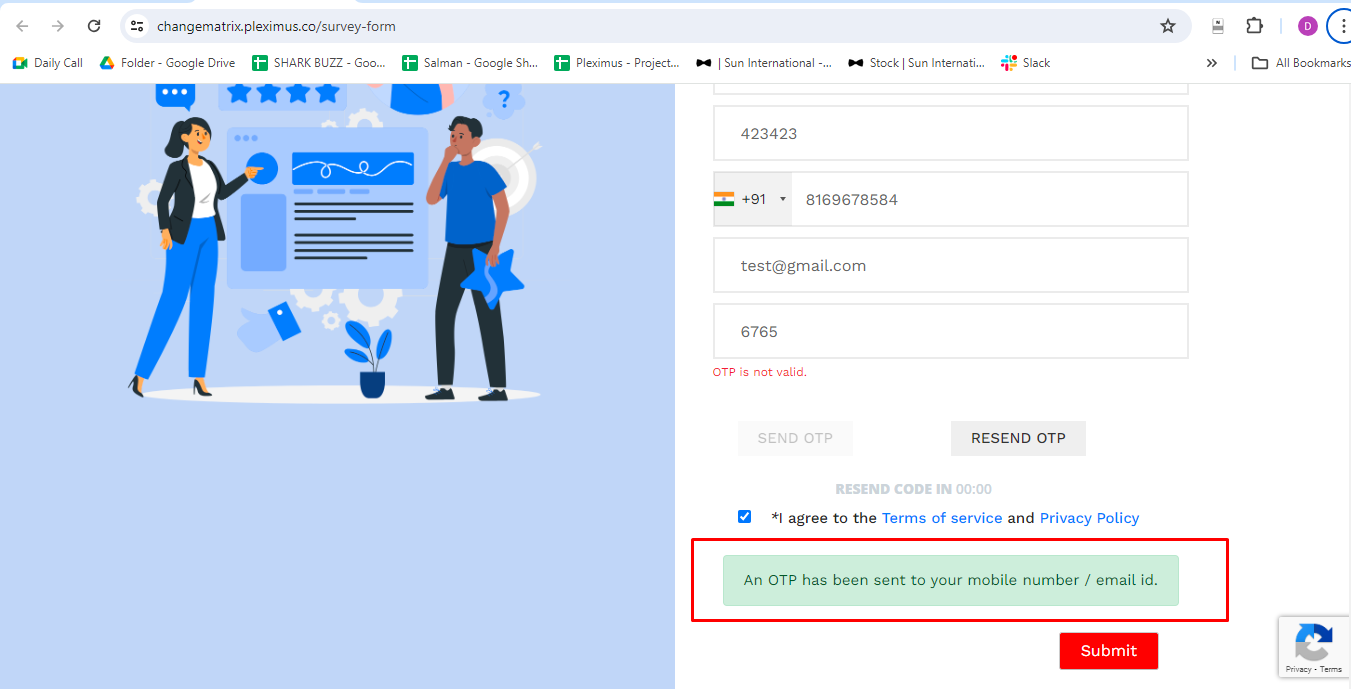1351x689 pixels.
Task: Open Pleximus - Project bookmark
Action: coord(617,63)
